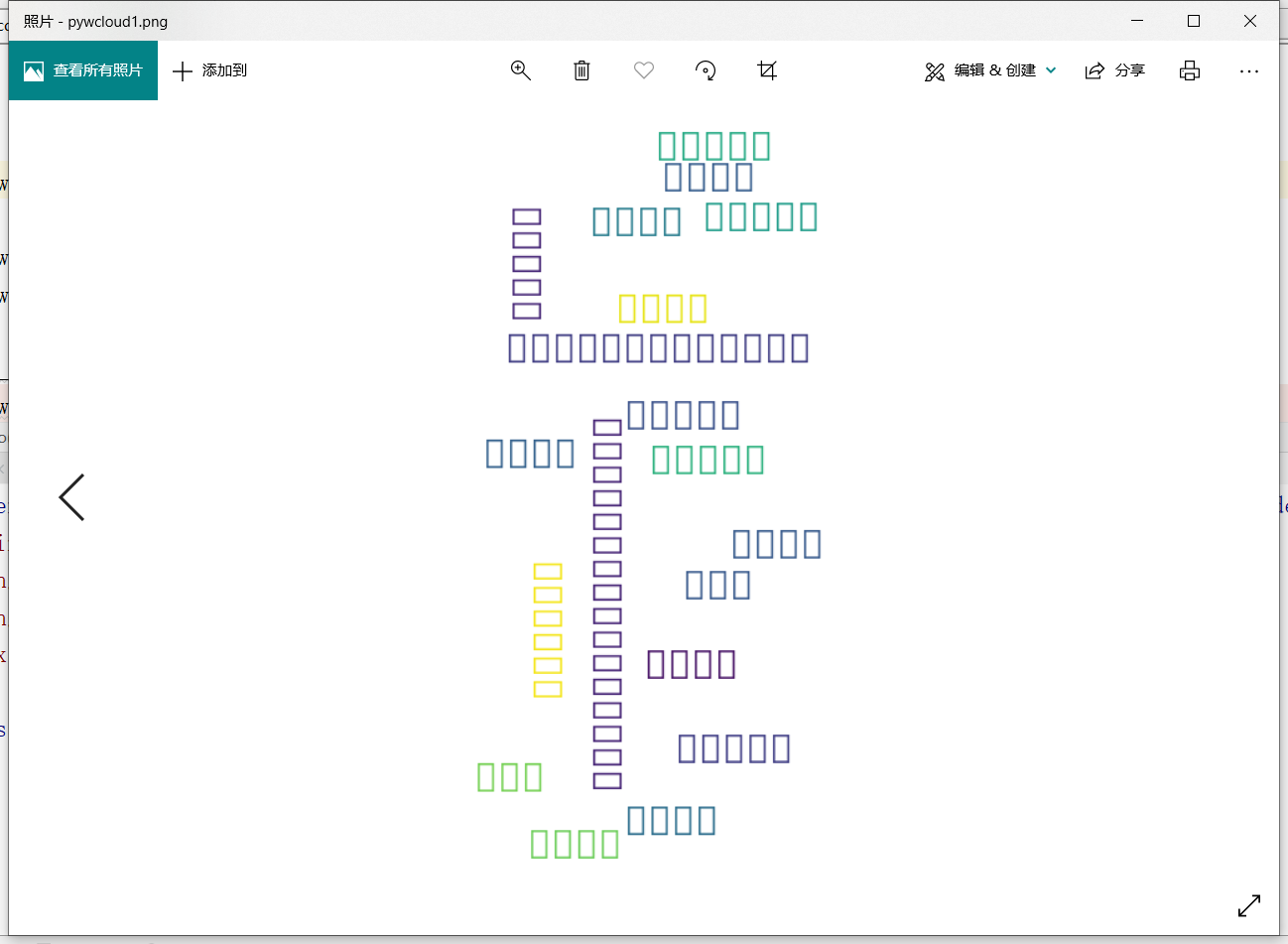1288x944 pixels.
Task: Print the photo with printer icon
Action: 1190,70
